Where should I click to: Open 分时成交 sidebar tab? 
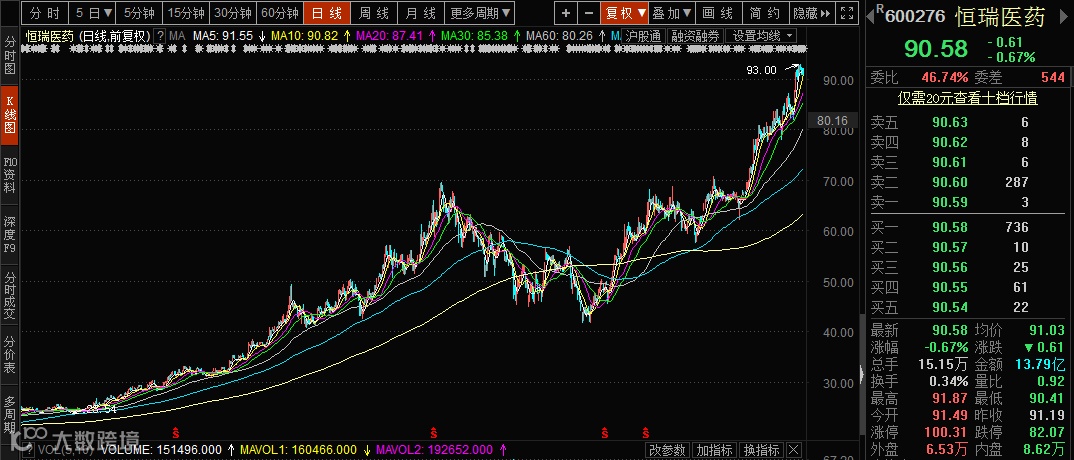(x=10, y=295)
